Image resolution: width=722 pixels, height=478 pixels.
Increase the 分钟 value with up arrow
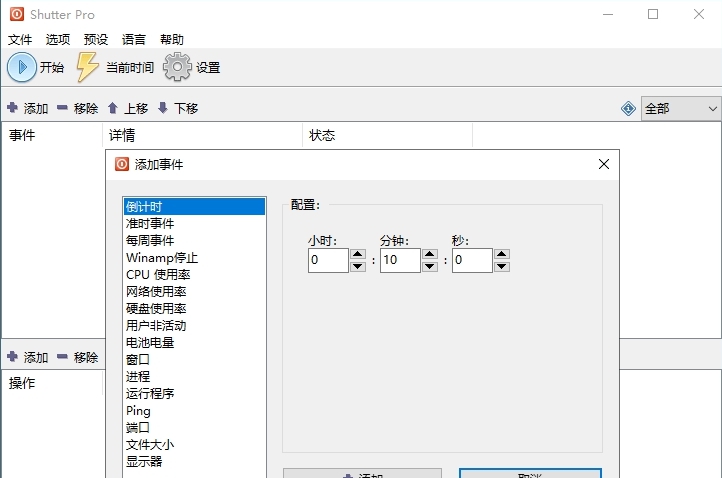[x=430, y=254]
